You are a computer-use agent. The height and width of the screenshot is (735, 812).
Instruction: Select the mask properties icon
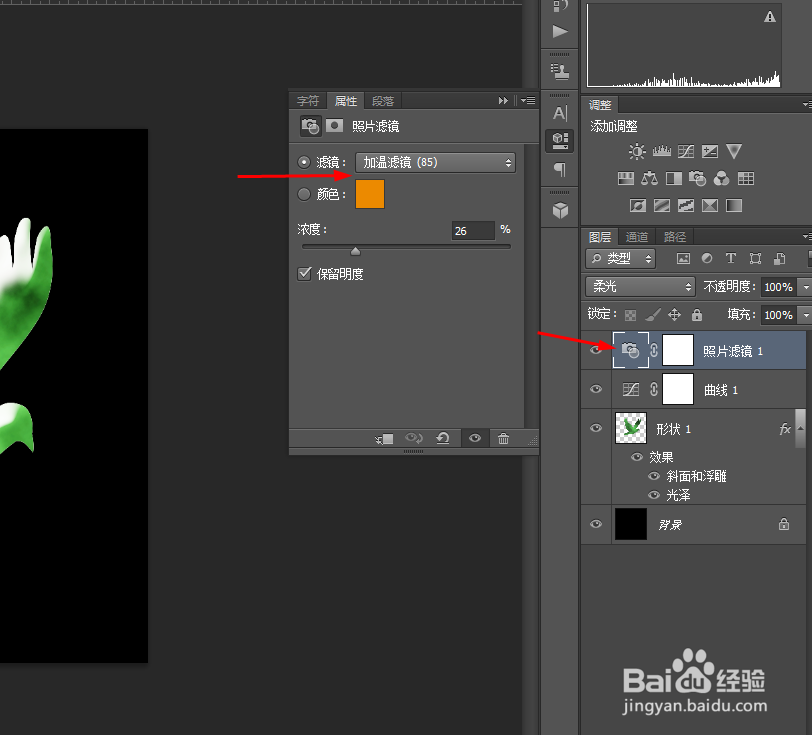coord(335,126)
